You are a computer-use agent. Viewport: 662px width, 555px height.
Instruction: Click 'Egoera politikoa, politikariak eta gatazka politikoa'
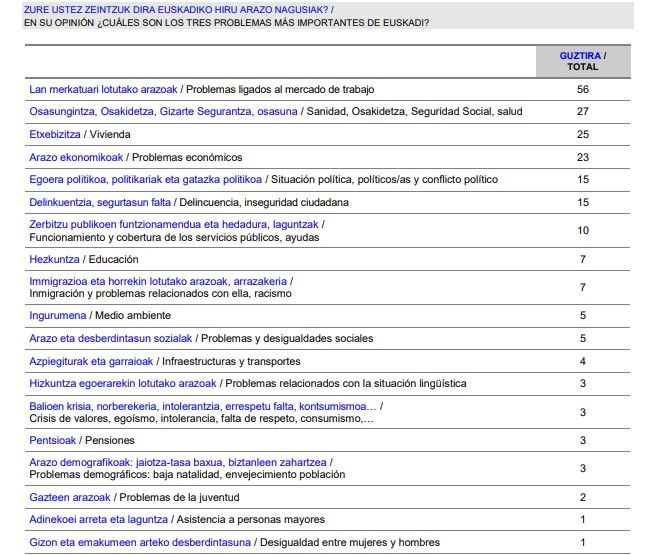coord(146,180)
